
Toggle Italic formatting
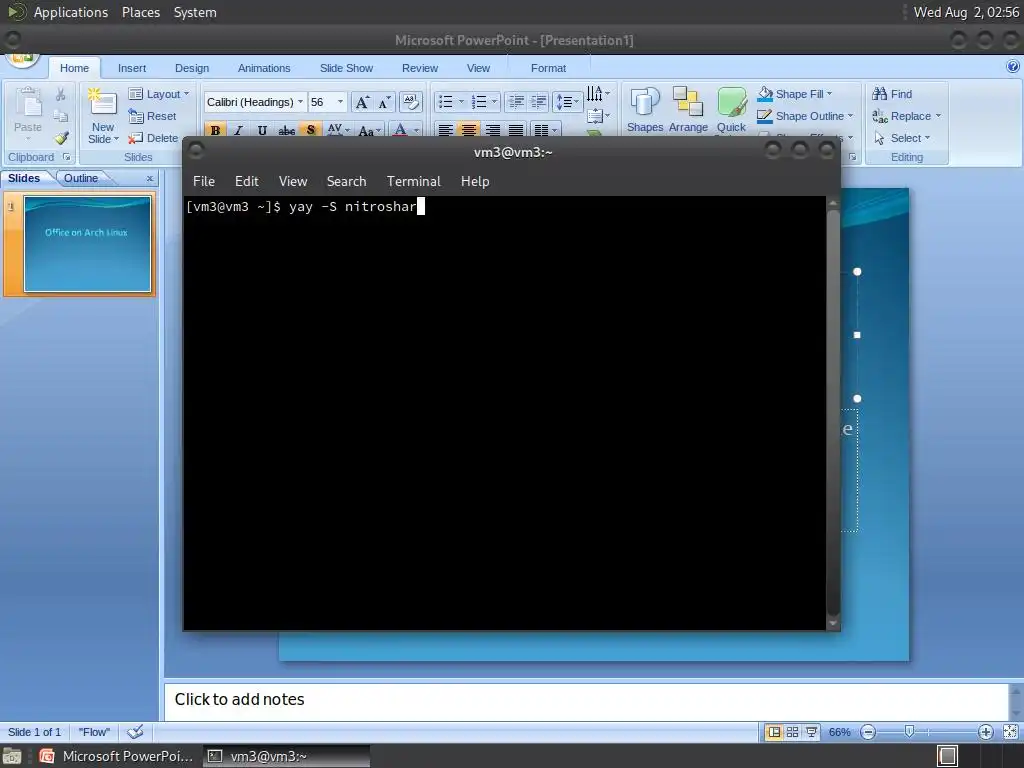click(238, 130)
